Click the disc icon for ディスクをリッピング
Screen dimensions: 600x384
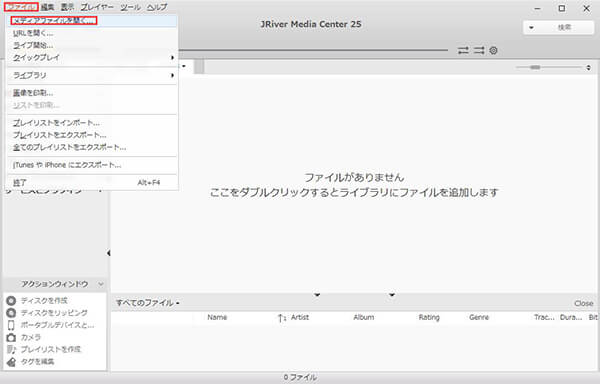pos(11,312)
